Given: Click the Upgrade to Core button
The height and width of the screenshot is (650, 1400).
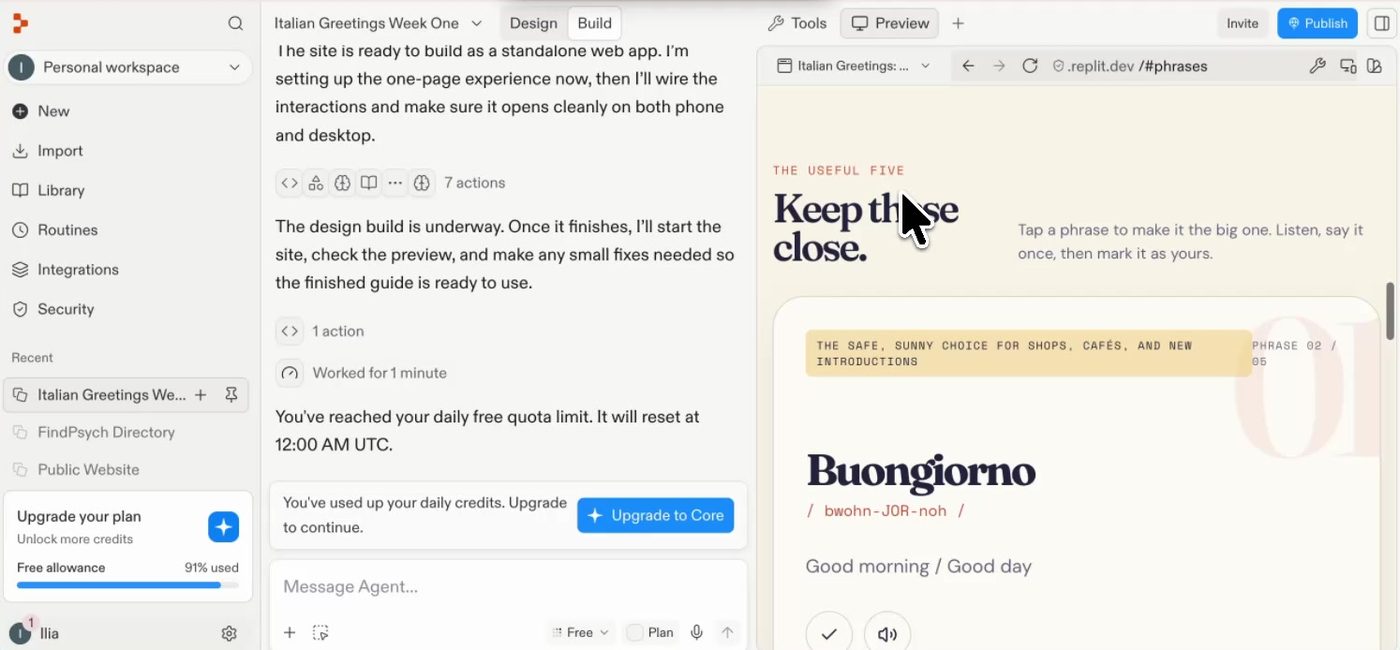Looking at the screenshot, I should coord(656,515).
